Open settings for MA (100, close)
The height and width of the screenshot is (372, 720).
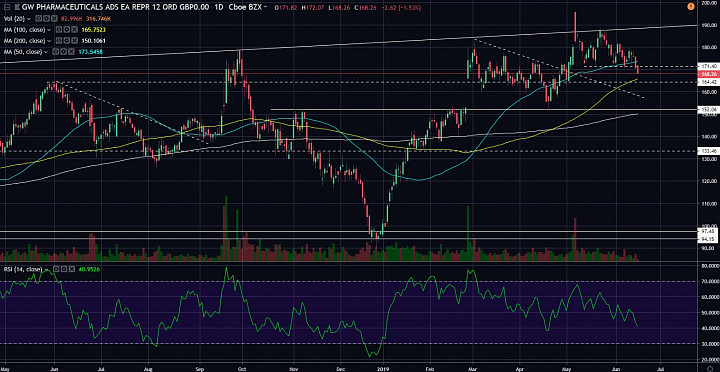tap(67, 29)
